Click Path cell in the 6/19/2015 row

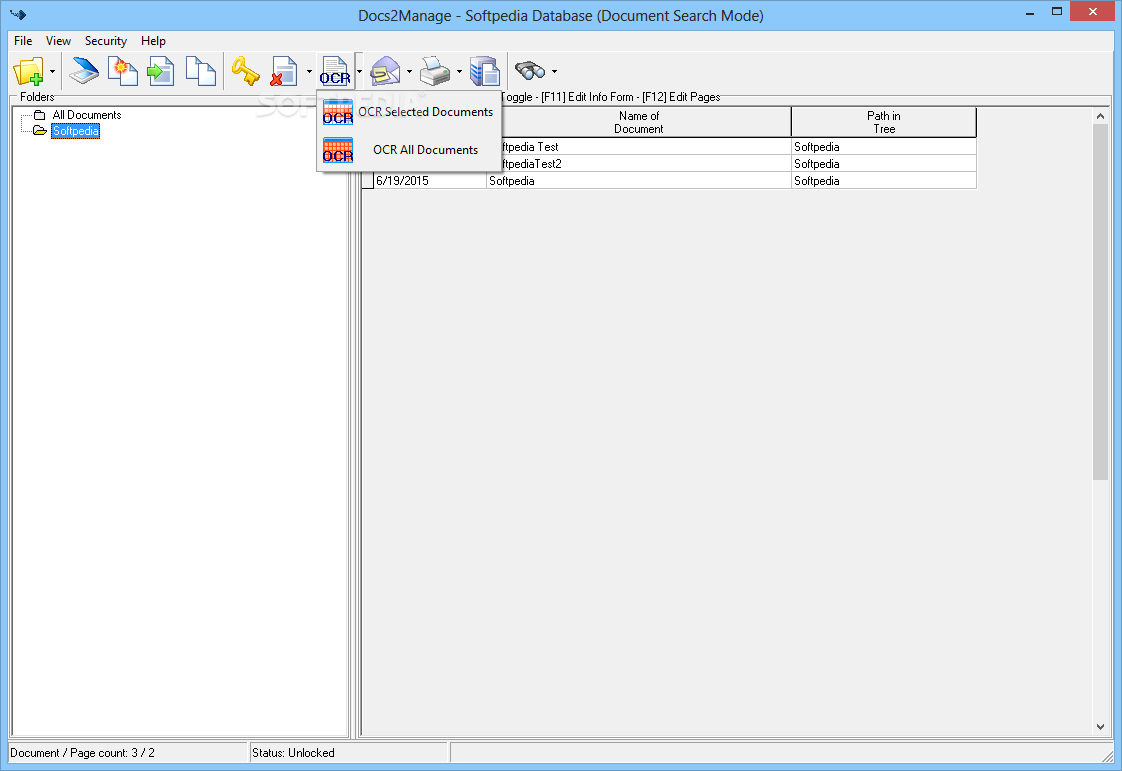[x=884, y=181]
